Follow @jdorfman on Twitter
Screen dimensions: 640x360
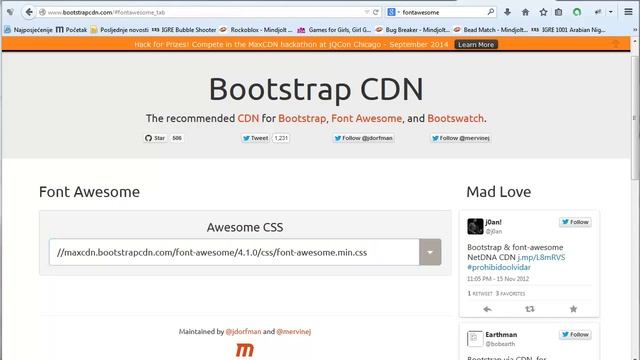pyautogui.click(x=363, y=138)
